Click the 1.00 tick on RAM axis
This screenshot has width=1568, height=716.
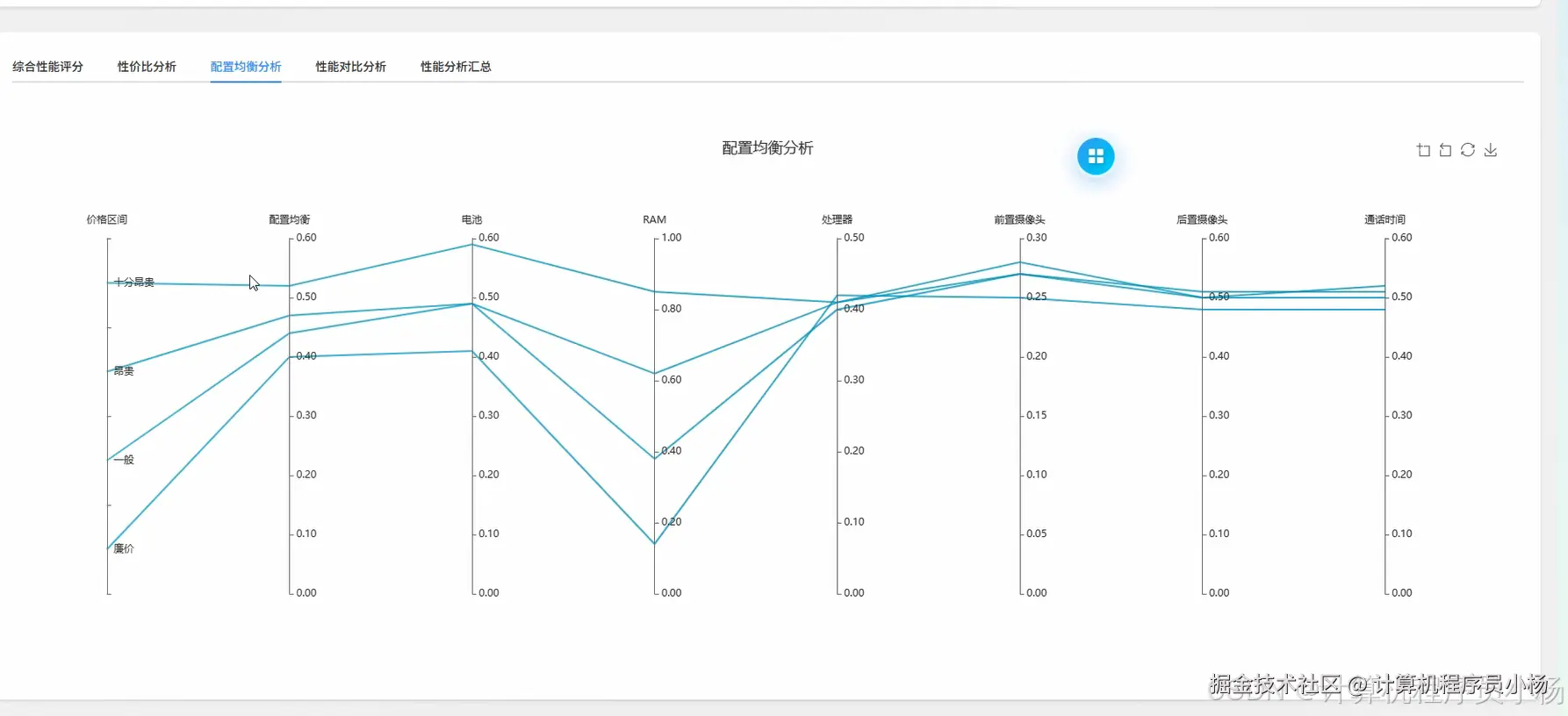click(672, 238)
